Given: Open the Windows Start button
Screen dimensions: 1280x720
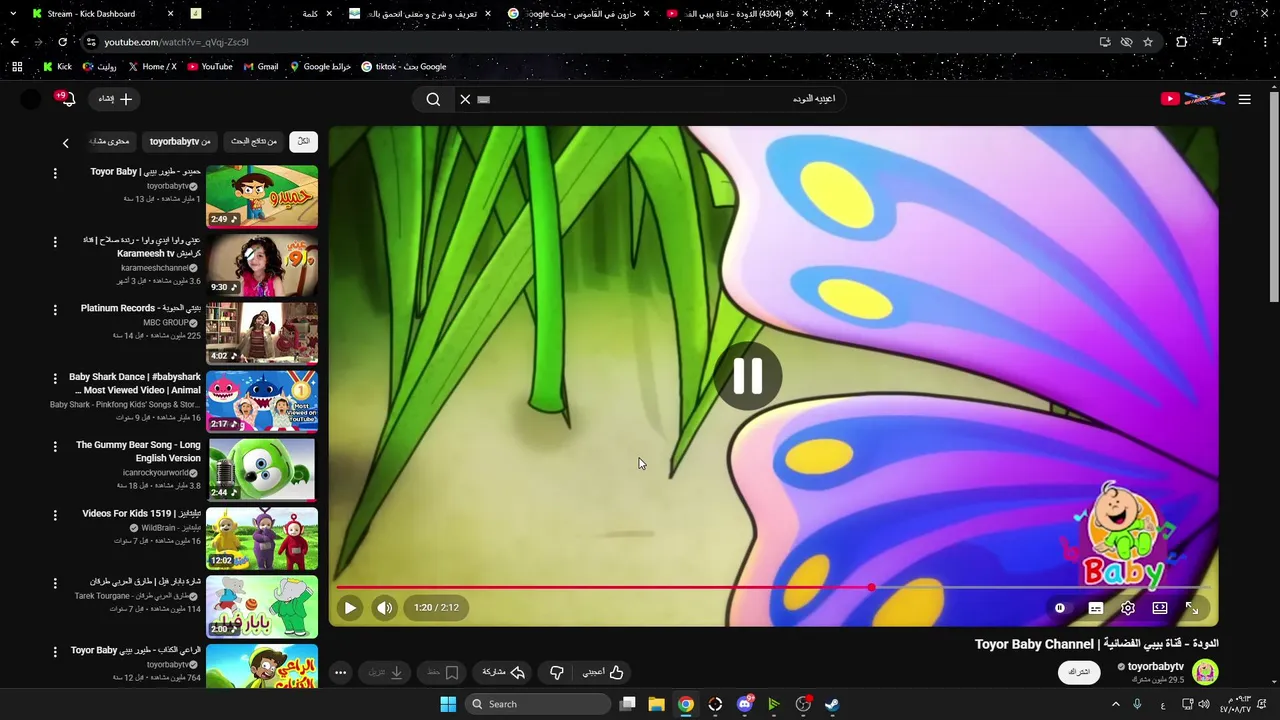Looking at the screenshot, I should [x=448, y=704].
